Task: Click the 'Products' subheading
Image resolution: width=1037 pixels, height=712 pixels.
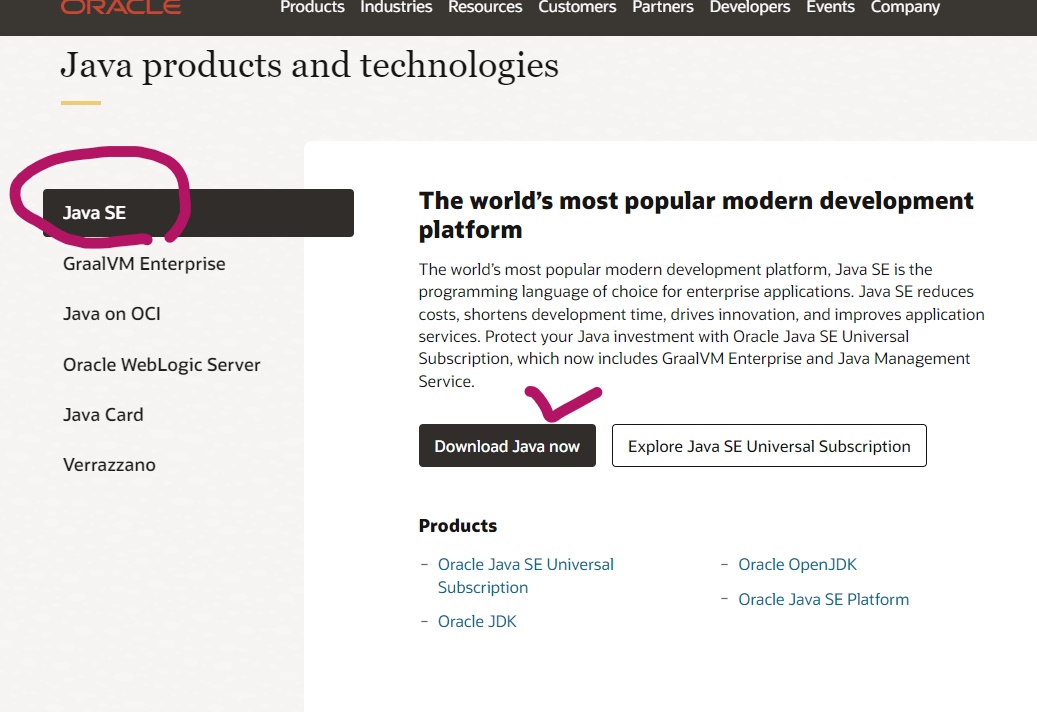Action: [x=458, y=526]
